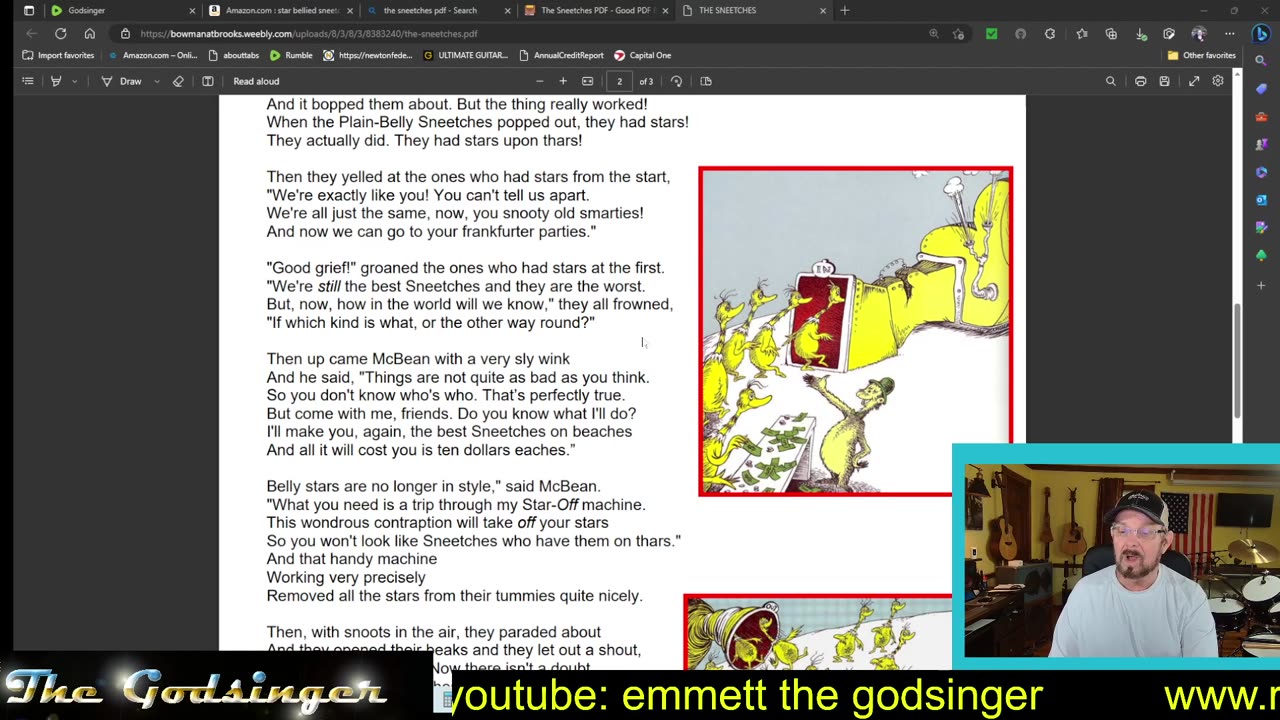Open the newtonfede bookmark
The height and width of the screenshot is (720, 1280).
[368, 55]
